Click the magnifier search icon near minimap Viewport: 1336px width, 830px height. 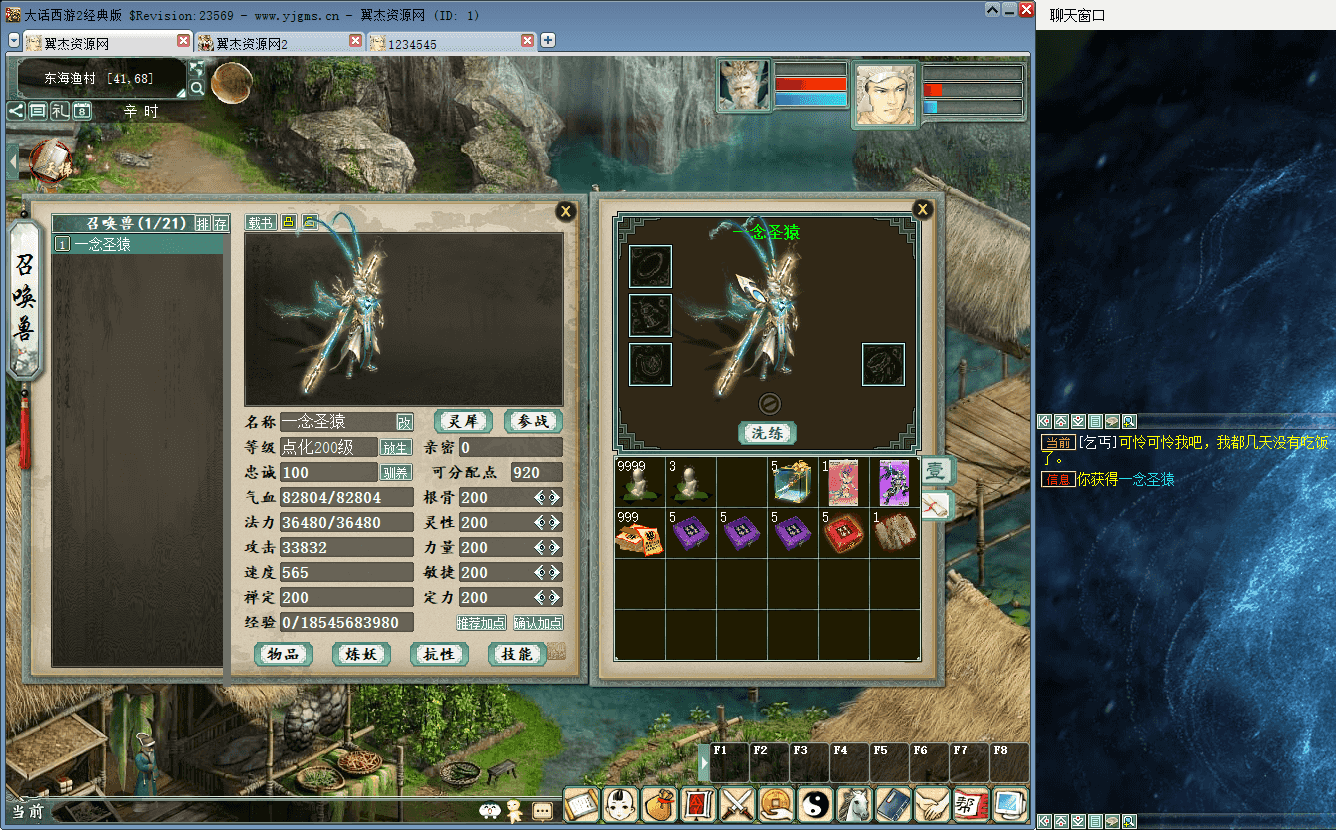[197, 88]
